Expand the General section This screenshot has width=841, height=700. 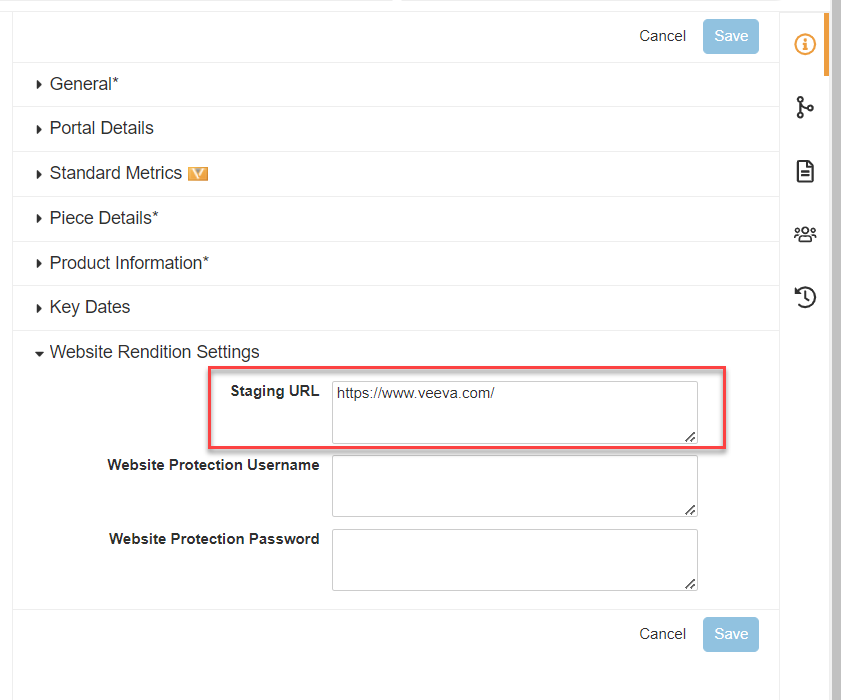[x=84, y=84]
